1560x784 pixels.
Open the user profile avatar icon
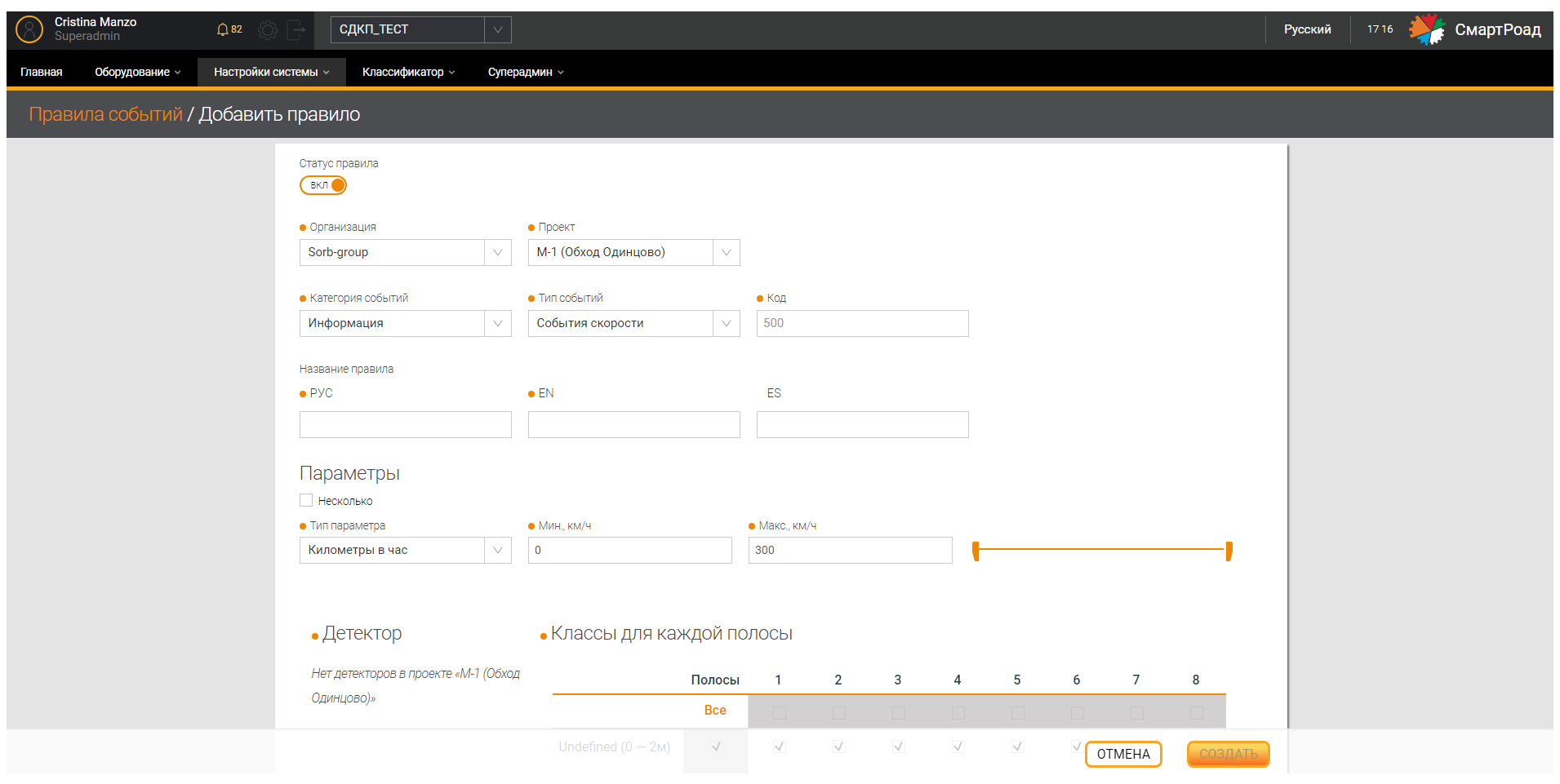pos(29,29)
